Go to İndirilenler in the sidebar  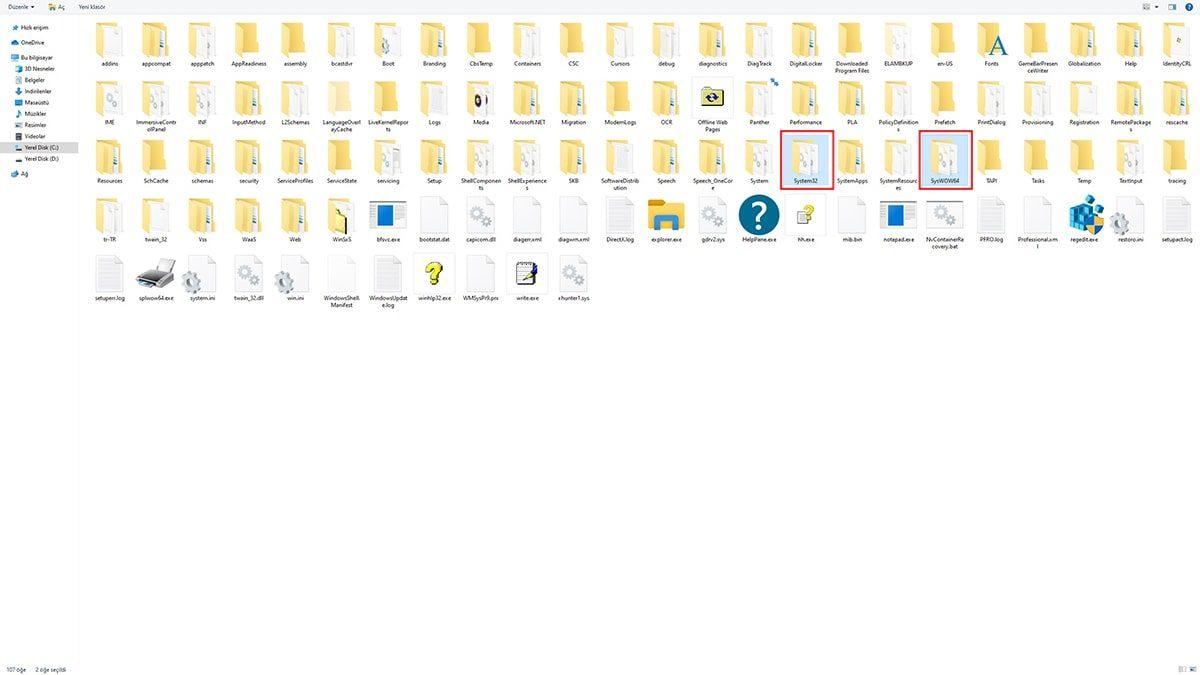37,91
